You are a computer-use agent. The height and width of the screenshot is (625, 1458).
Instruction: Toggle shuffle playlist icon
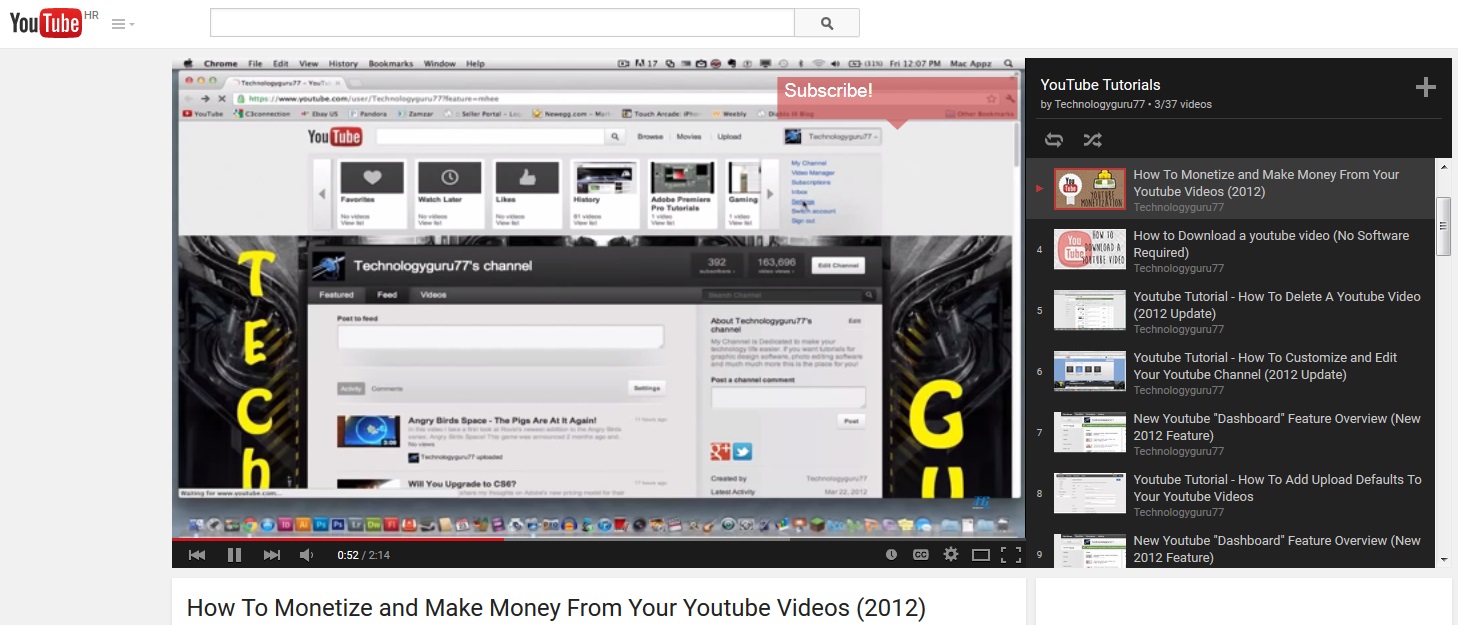tap(1092, 140)
